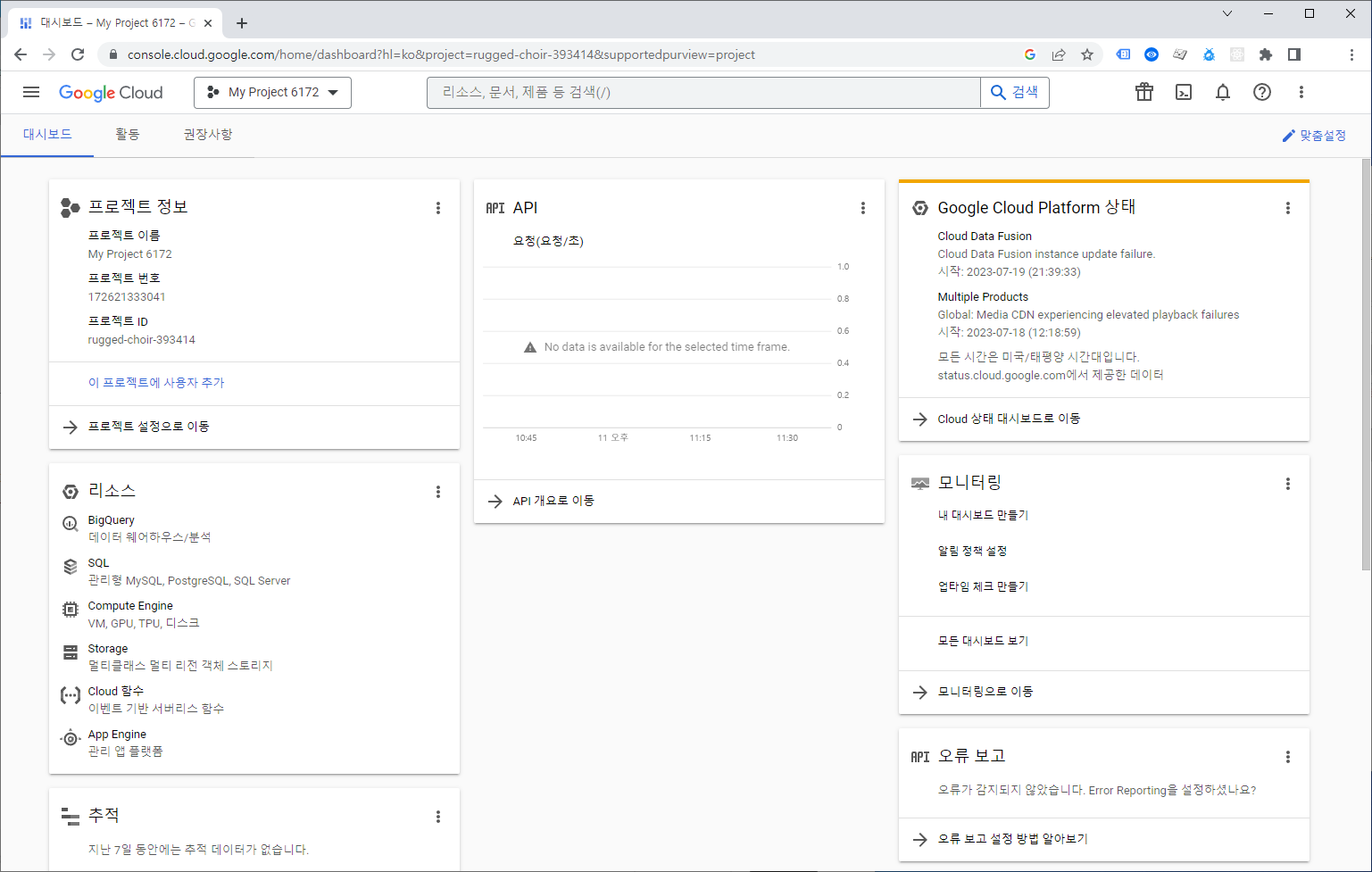Open the My Project 6172 project selector
The width and height of the screenshot is (1372, 872).
(x=272, y=92)
